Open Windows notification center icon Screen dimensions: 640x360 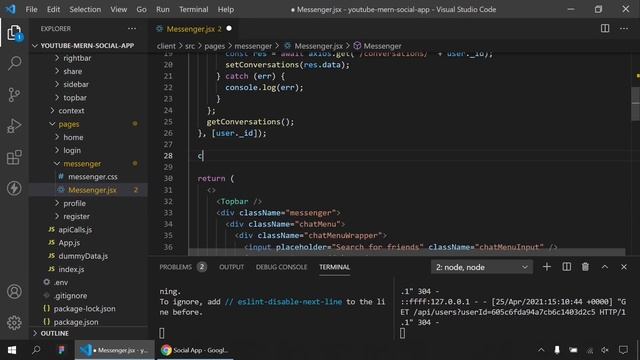point(623,350)
